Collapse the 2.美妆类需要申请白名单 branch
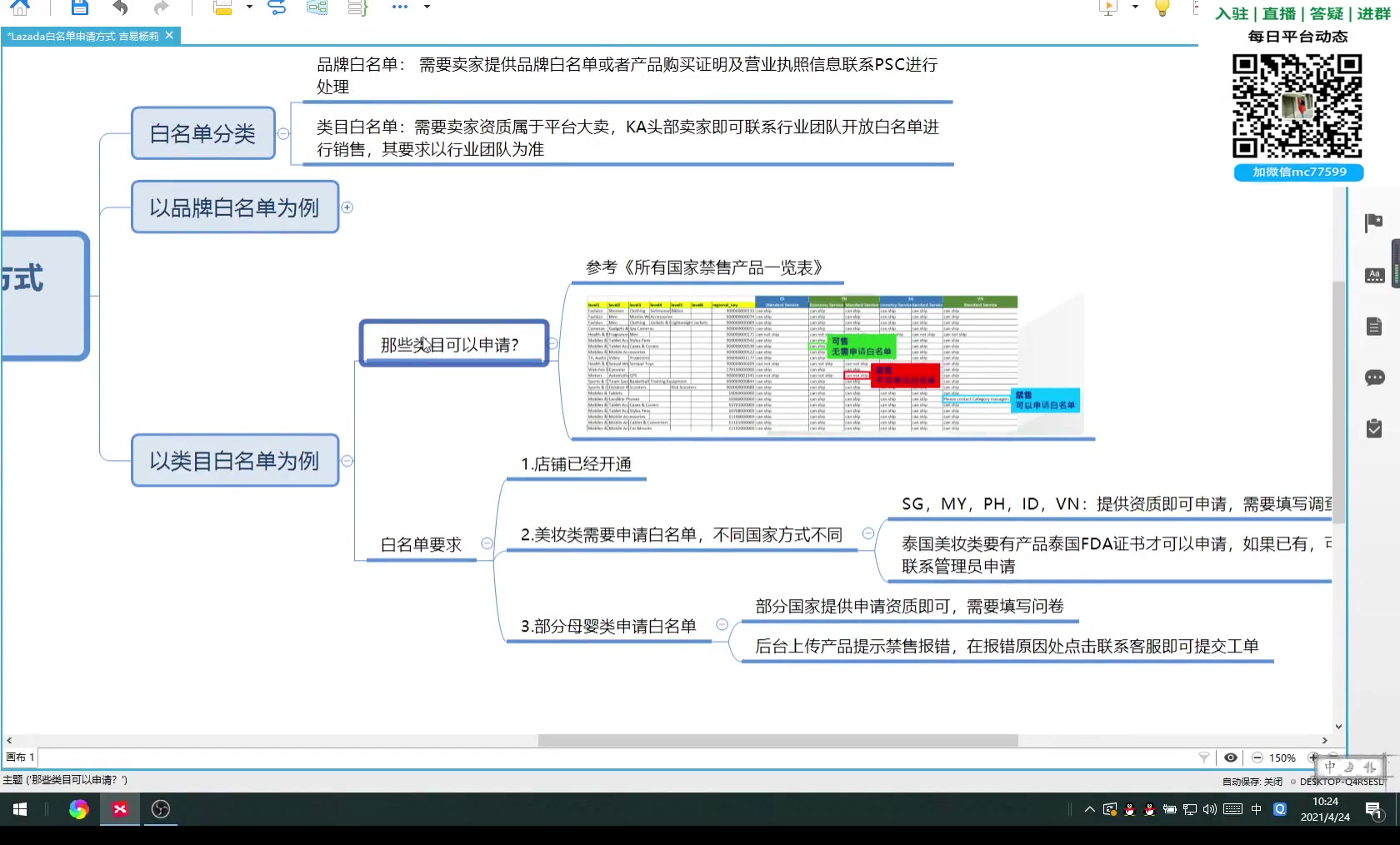The height and width of the screenshot is (845, 1400). [868, 533]
